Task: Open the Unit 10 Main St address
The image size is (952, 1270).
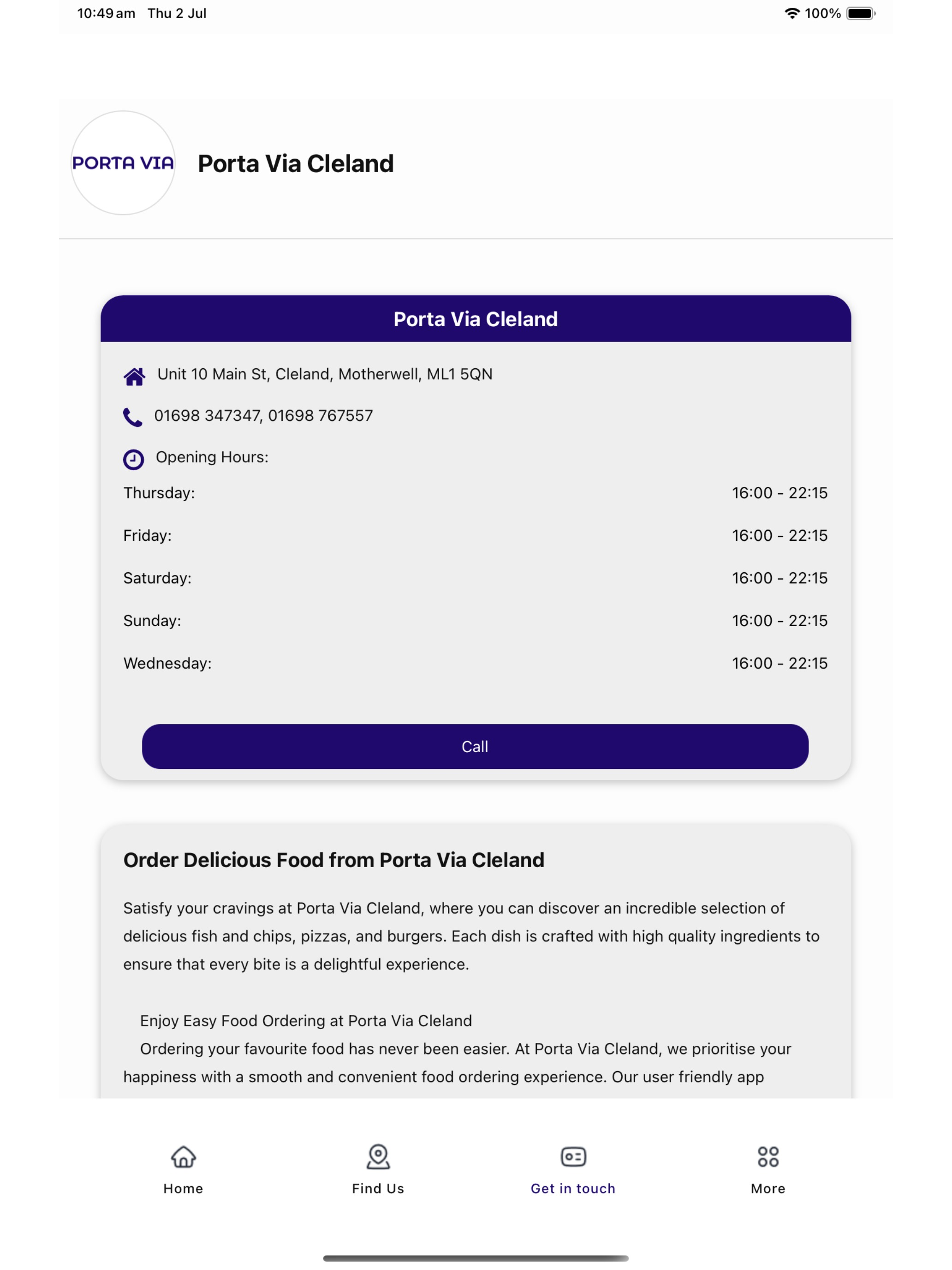Action: click(x=325, y=374)
